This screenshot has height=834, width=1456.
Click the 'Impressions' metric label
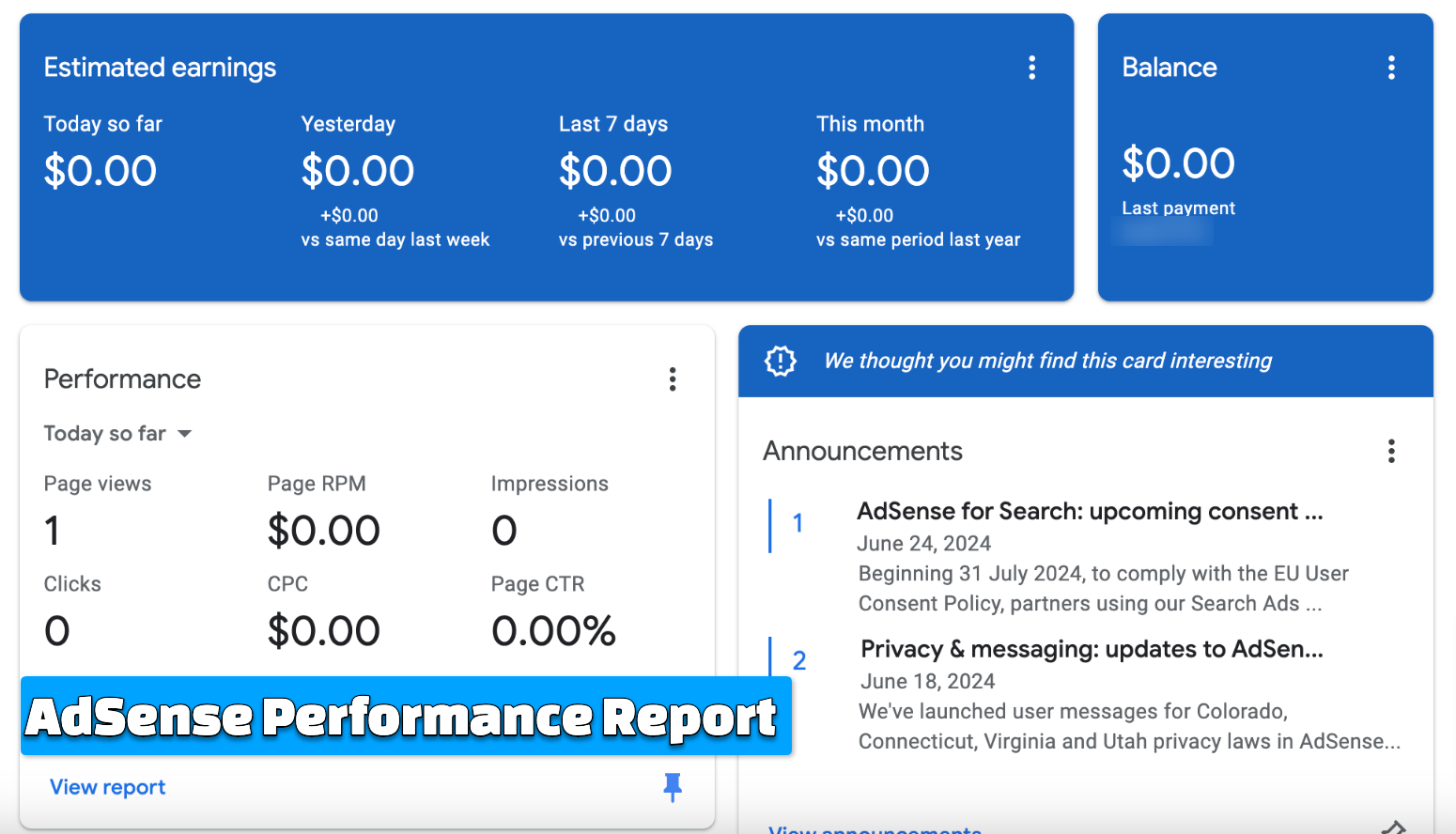[550, 484]
